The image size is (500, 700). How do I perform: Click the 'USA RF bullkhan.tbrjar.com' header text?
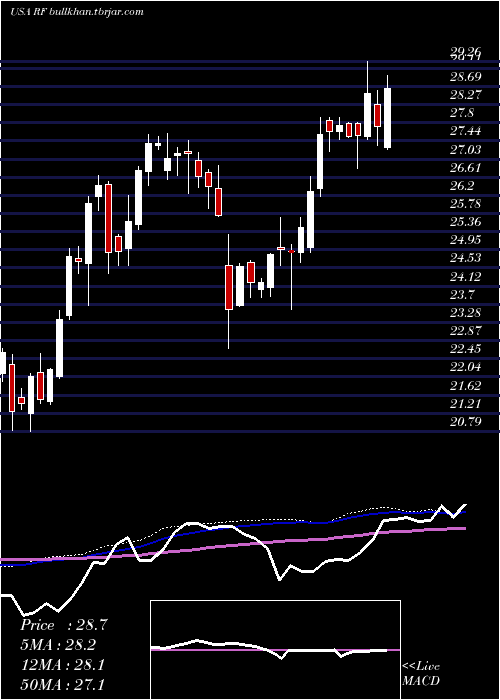click(76, 12)
